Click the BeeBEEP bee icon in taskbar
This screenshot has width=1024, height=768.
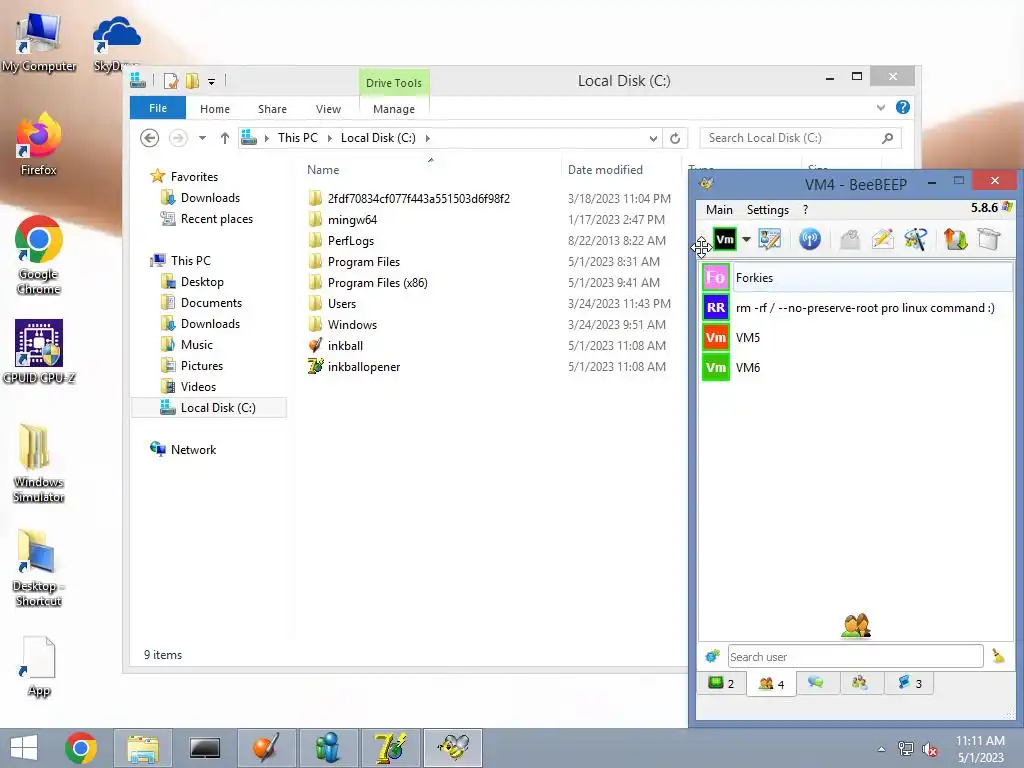[x=453, y=748]
